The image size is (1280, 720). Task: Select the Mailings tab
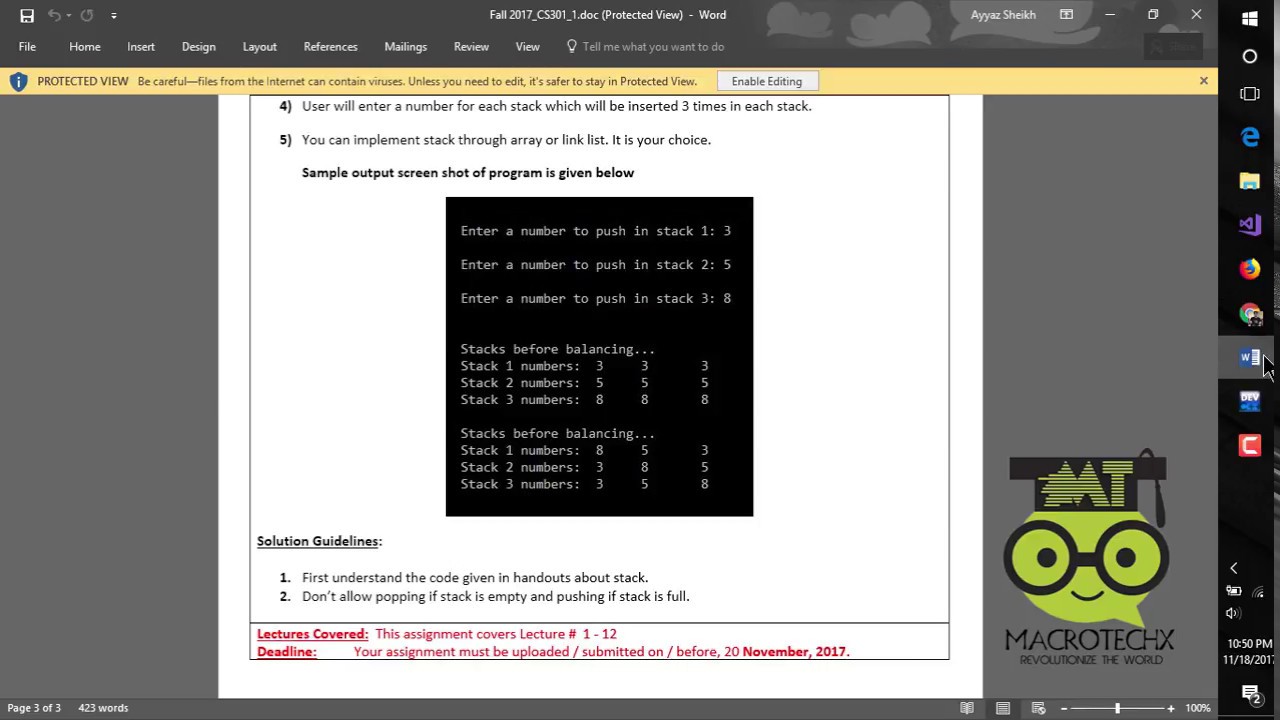pos(406,47)
